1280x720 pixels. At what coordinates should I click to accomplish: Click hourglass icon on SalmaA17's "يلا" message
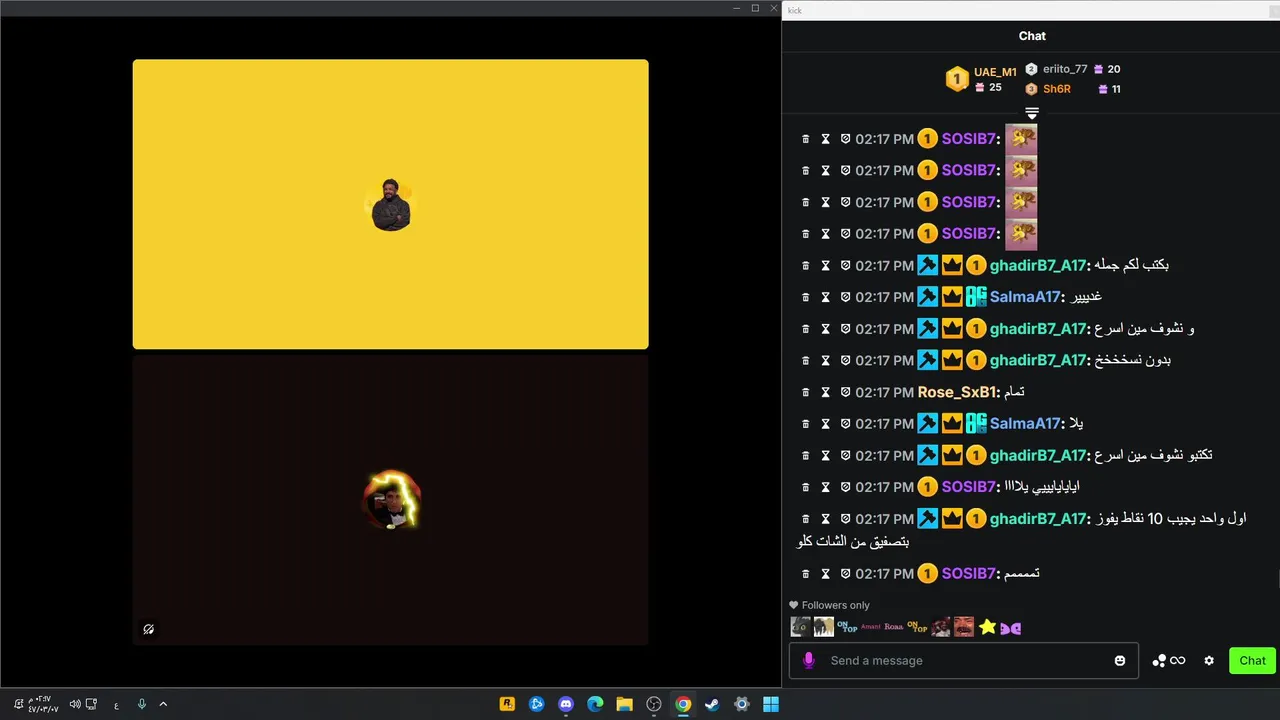(826, 424)
